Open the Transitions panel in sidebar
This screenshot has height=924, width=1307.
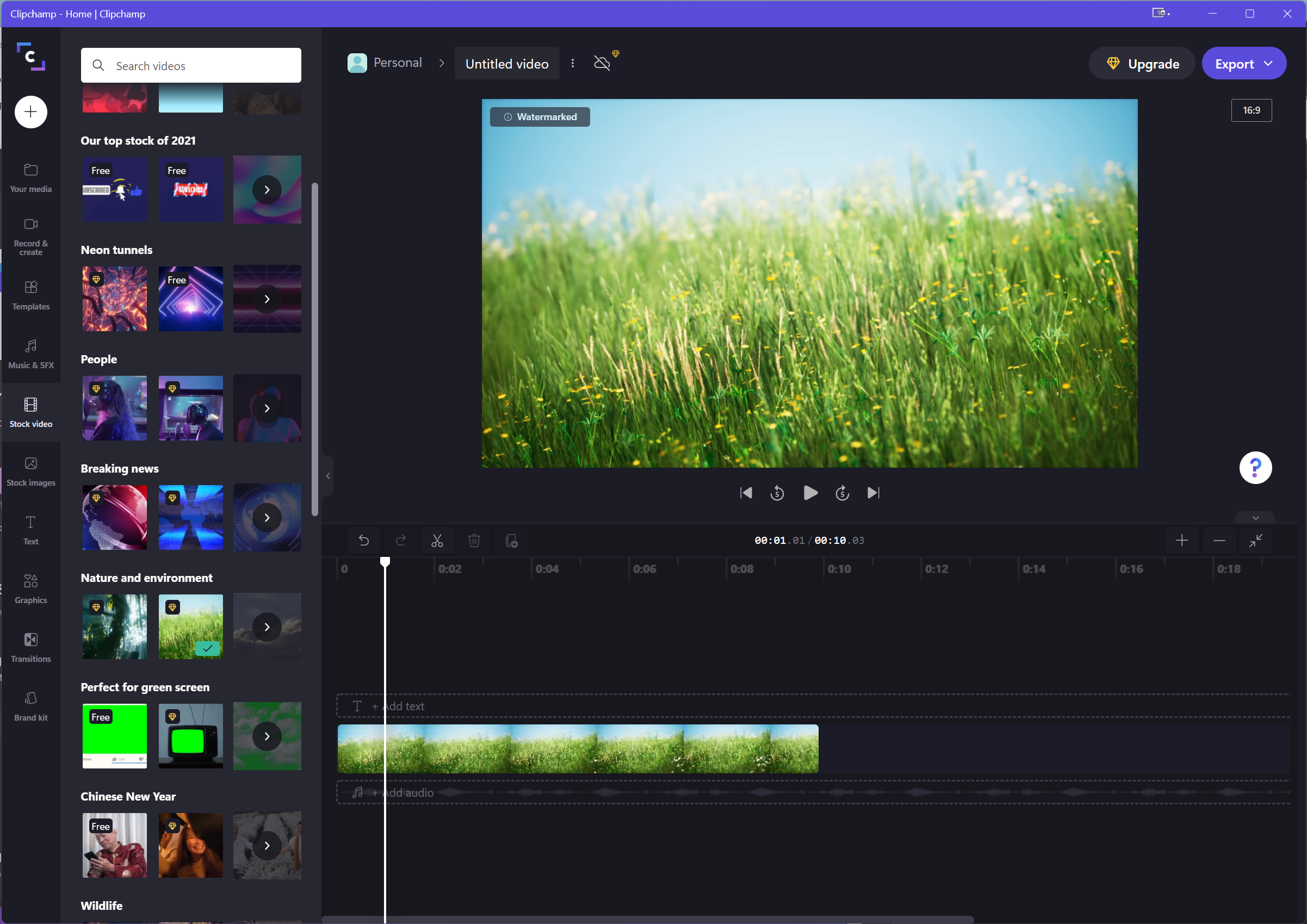click(31, 648)
